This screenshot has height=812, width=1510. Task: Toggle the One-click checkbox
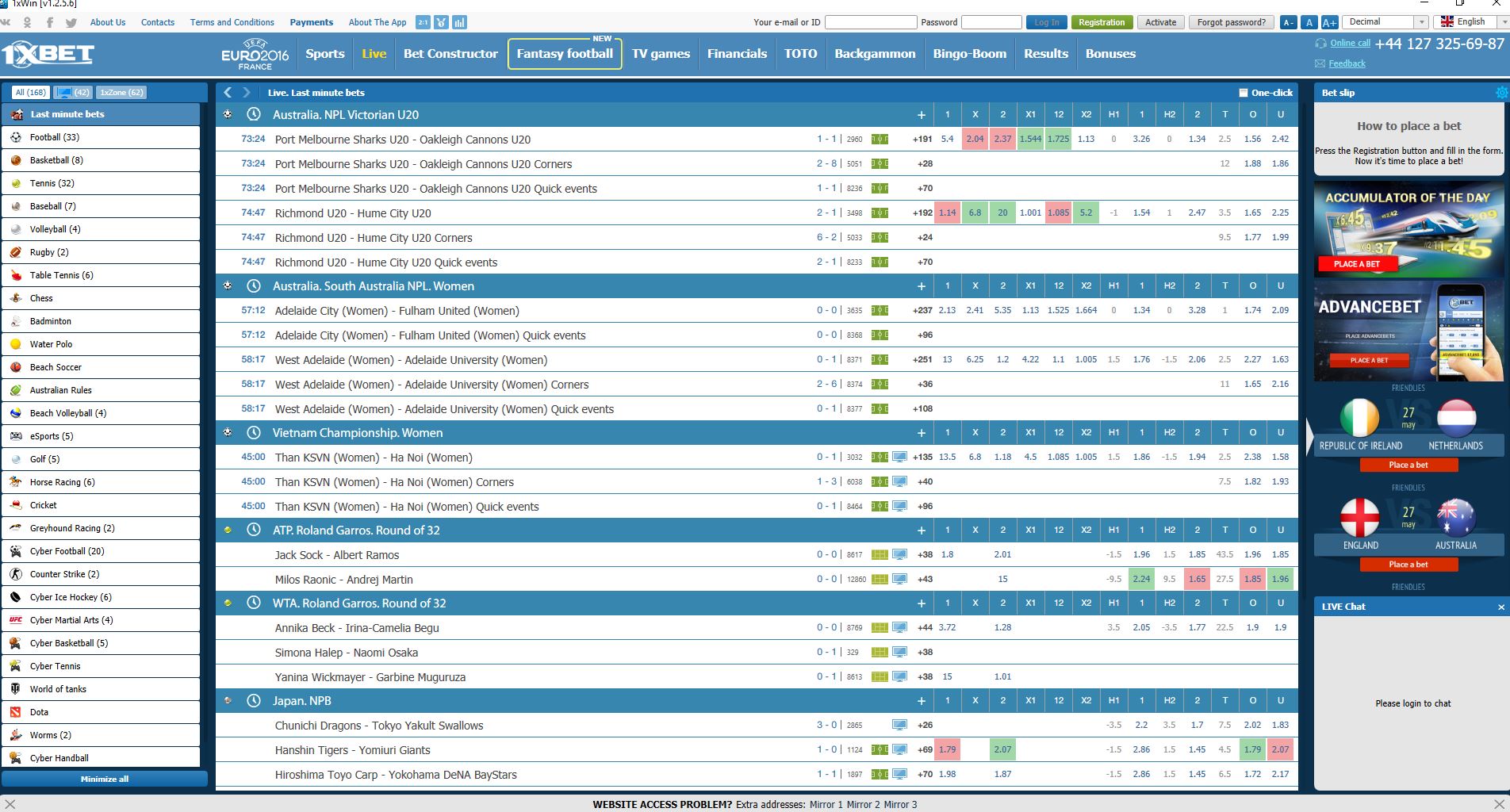coord(1244,93)
